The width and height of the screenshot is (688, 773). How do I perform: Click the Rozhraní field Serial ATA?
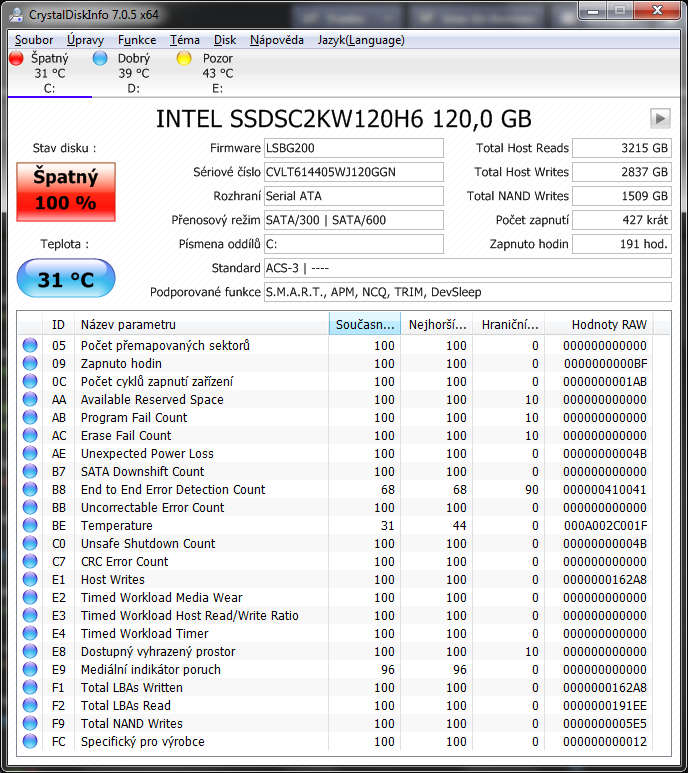pyautogui.click(x=353, y=196)
